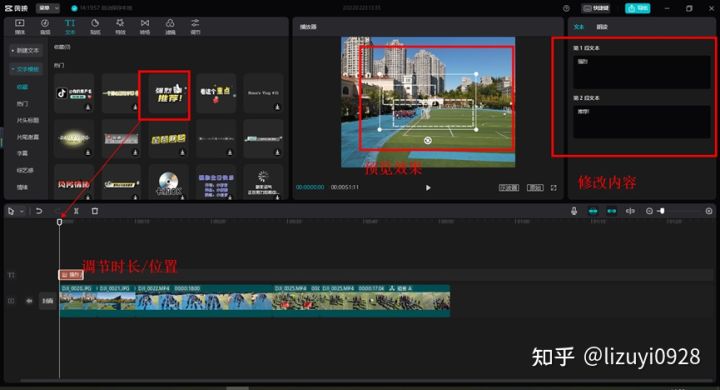Click the shortcuts (快捷键) button
720x390 pixels.
point(596,8)
